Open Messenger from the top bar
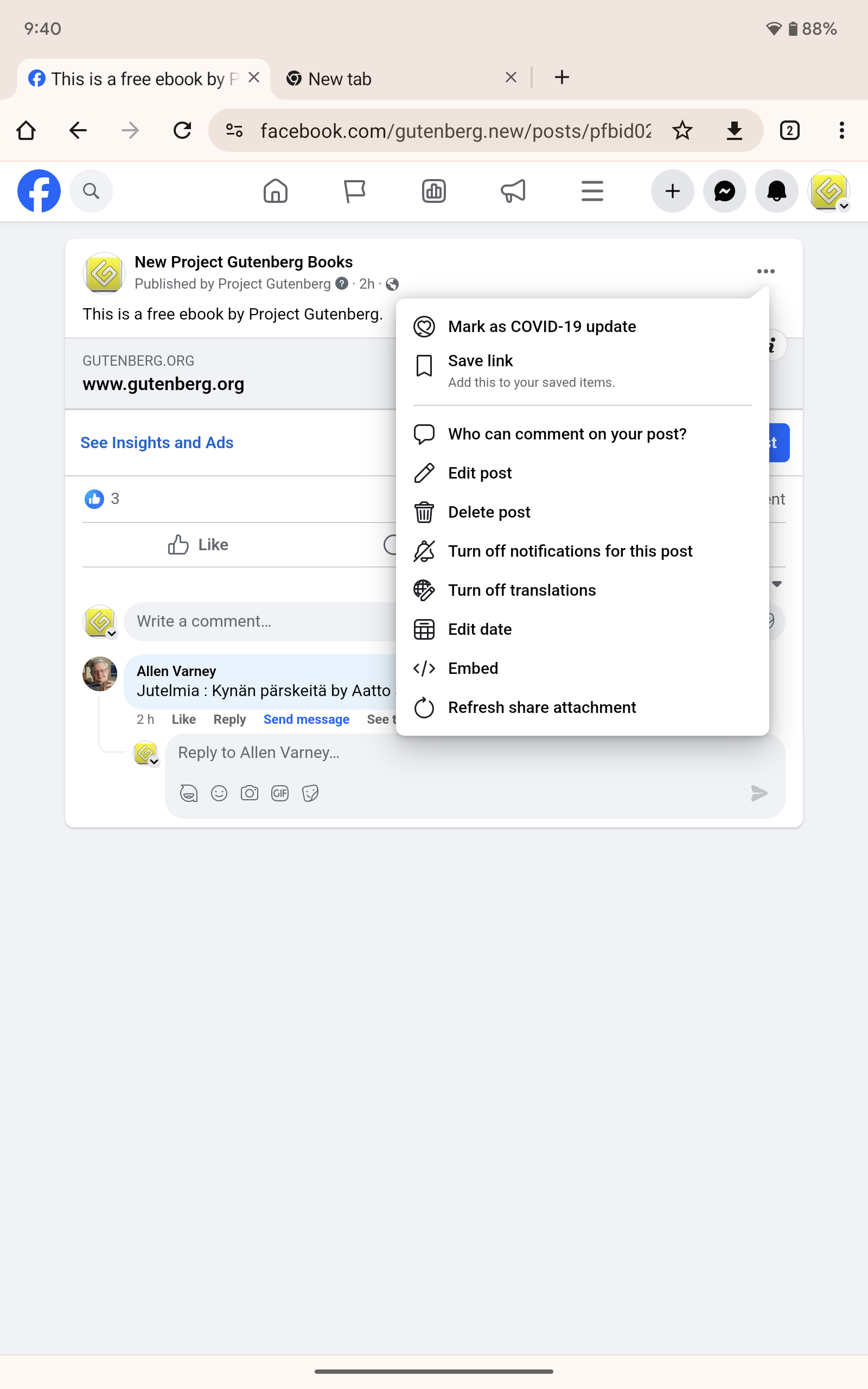This screenshot has height=1389, width=868. pyautogui.click(x=724, y=191)
